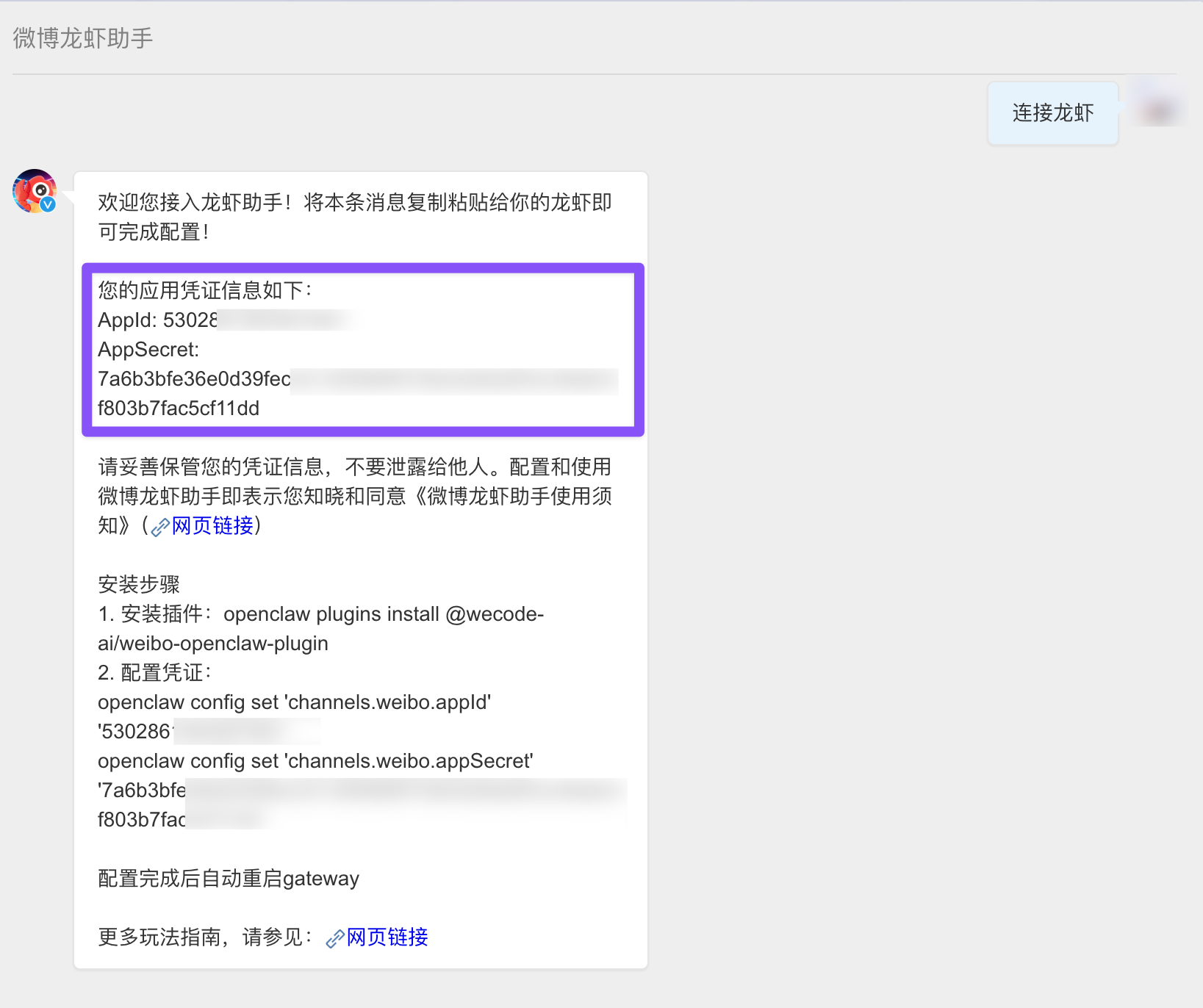Click chain icon beside guide link
The image size is (1203, 1008).
pos(335,938)
